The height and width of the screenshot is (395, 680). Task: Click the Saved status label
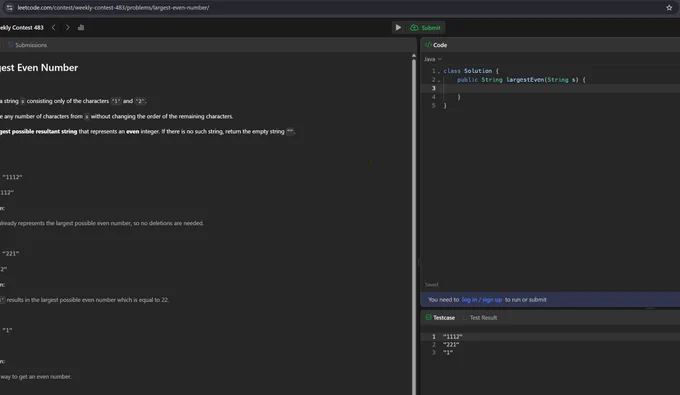(432, 285)
